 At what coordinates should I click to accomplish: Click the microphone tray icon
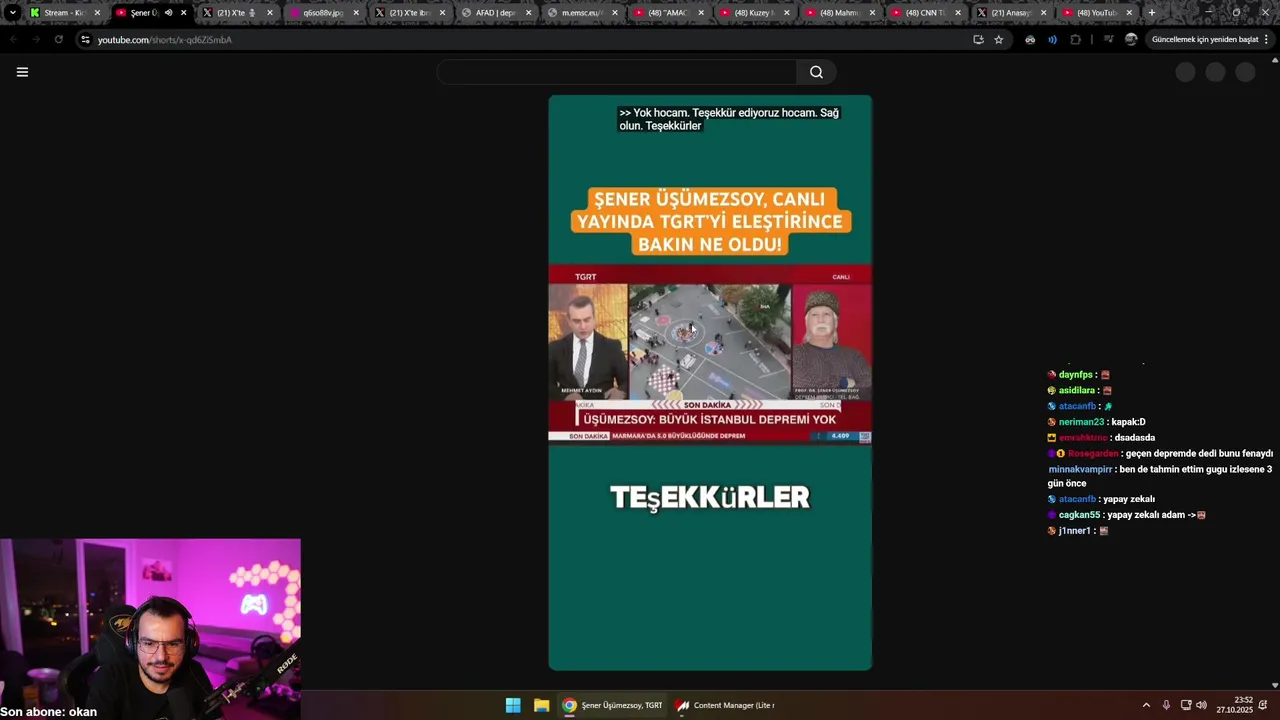[1166, 705]
